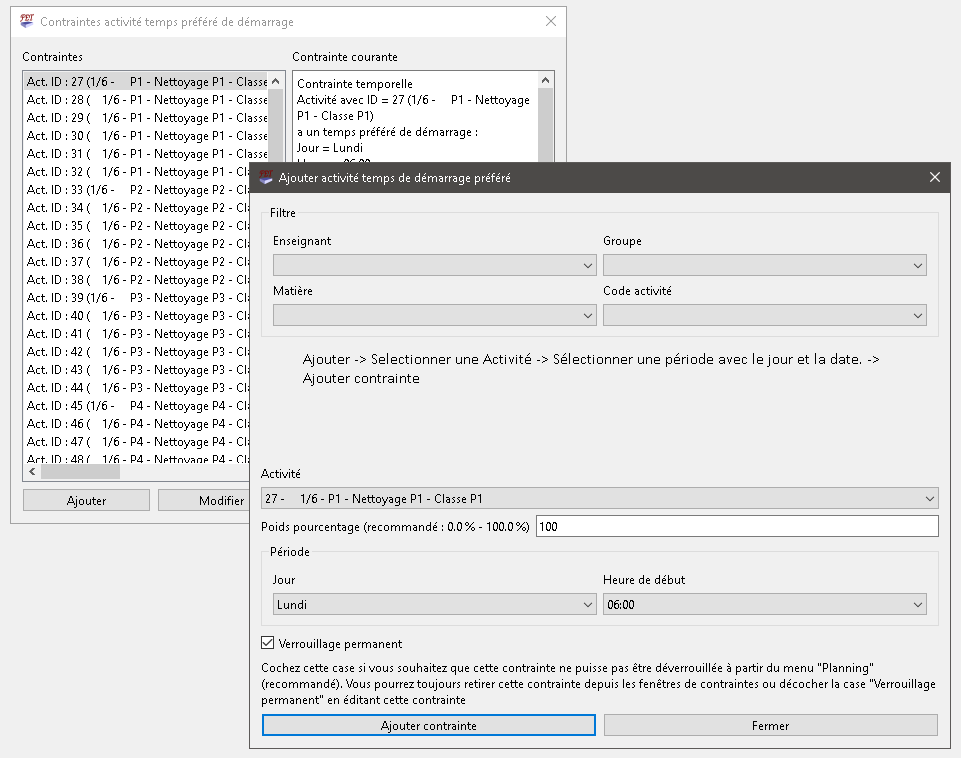Close the Ajouter activité dialog
The image size is (961, 758).
click(x=934, y=177)
